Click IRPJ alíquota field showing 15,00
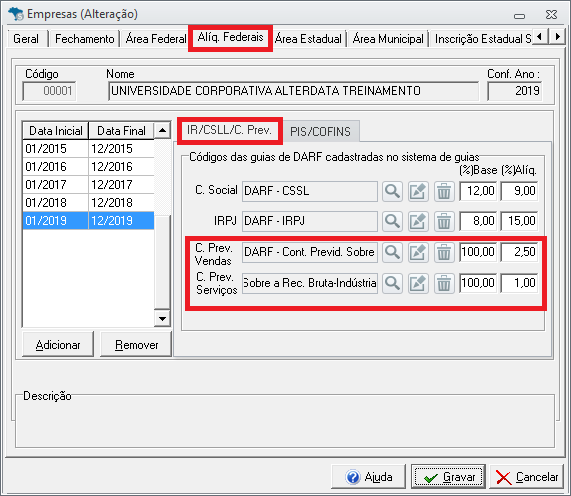The height and width of the screenshot is (496, 571). pyautogui.click(x=520, y=221)
